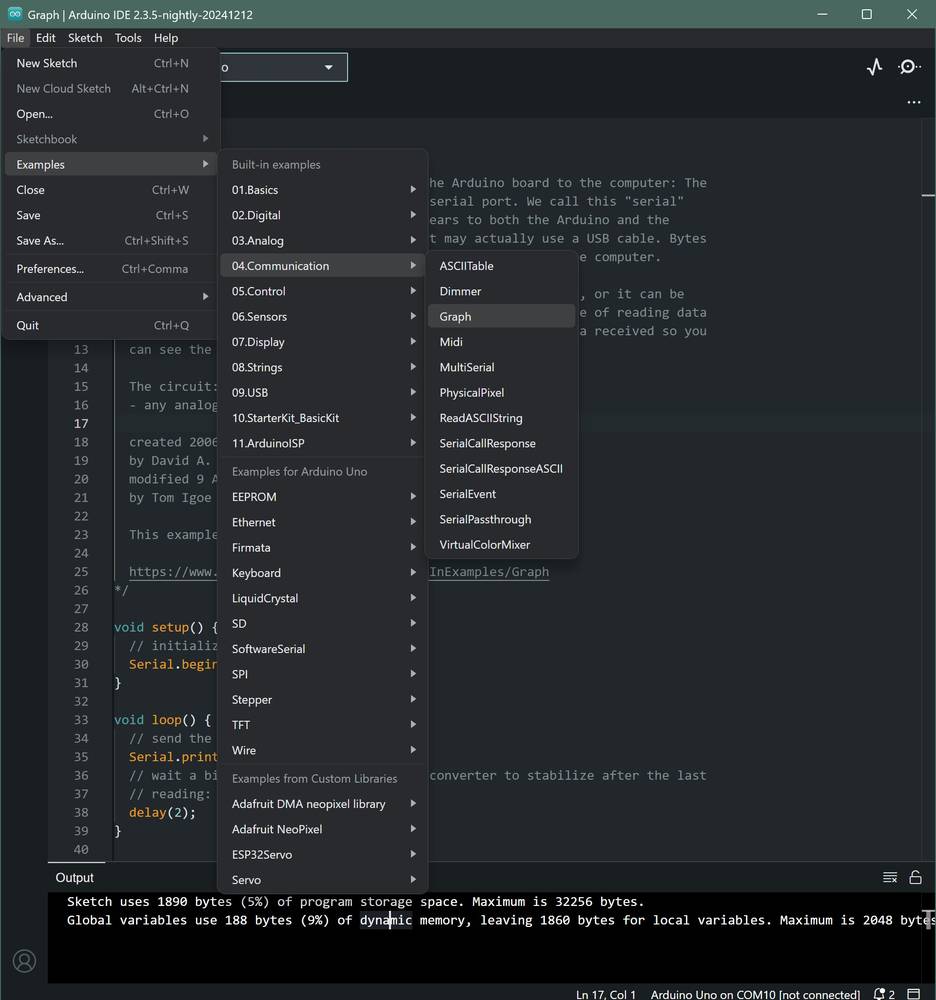Expand 02.Digital examples

tap(323, 215)
